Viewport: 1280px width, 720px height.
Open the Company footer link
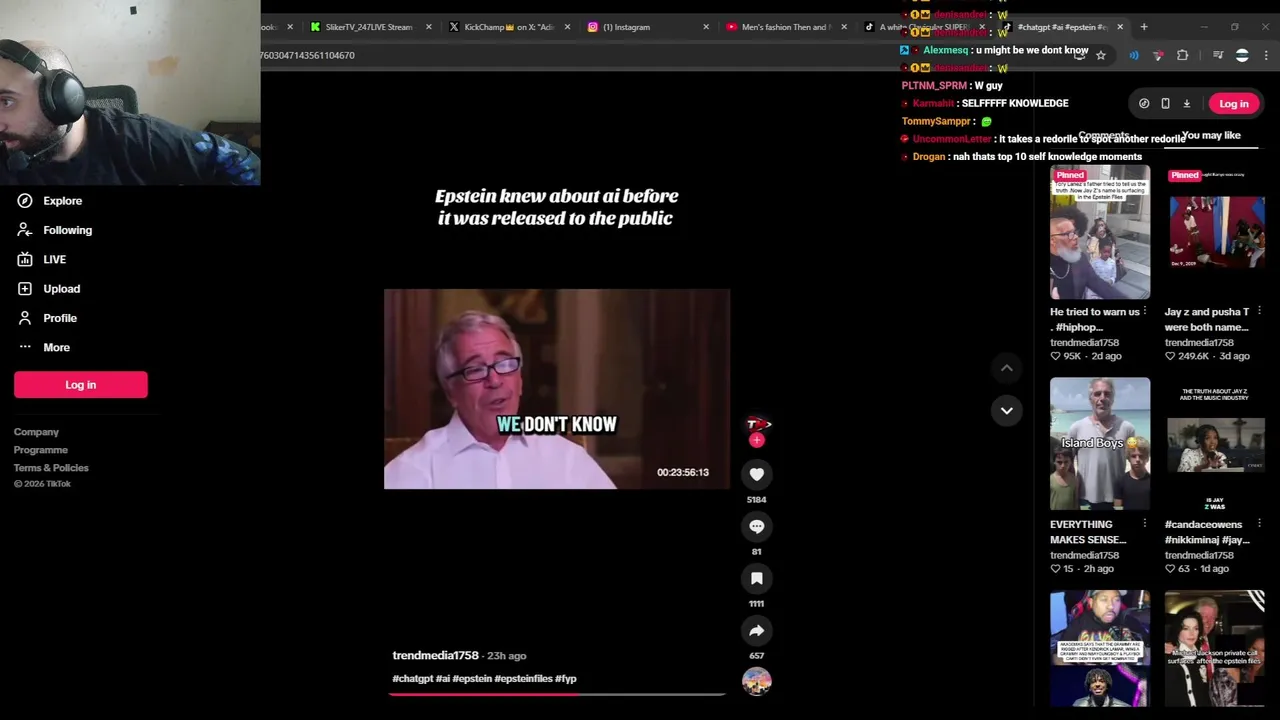pos(36,432)
